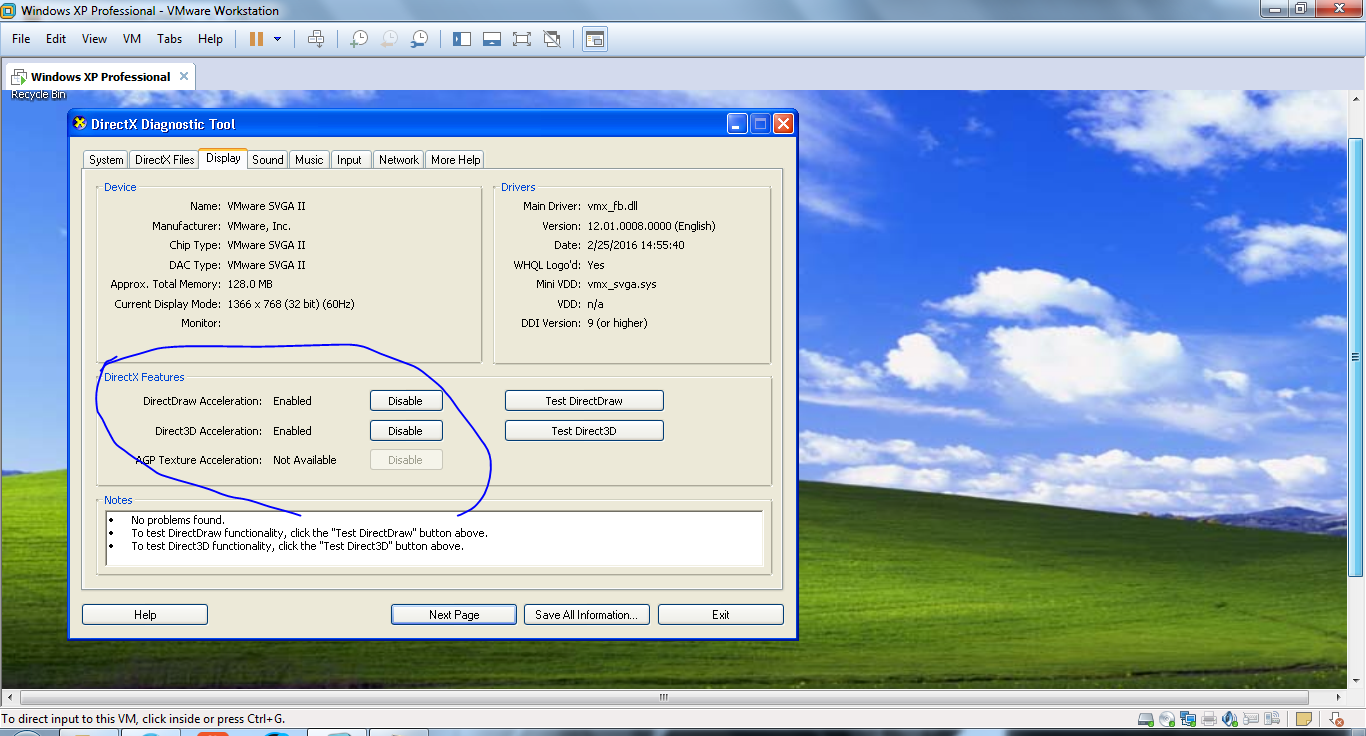Screen dimensions: 1366x736
Task: Switch to the DirectX Files tab
Action: 165,160
